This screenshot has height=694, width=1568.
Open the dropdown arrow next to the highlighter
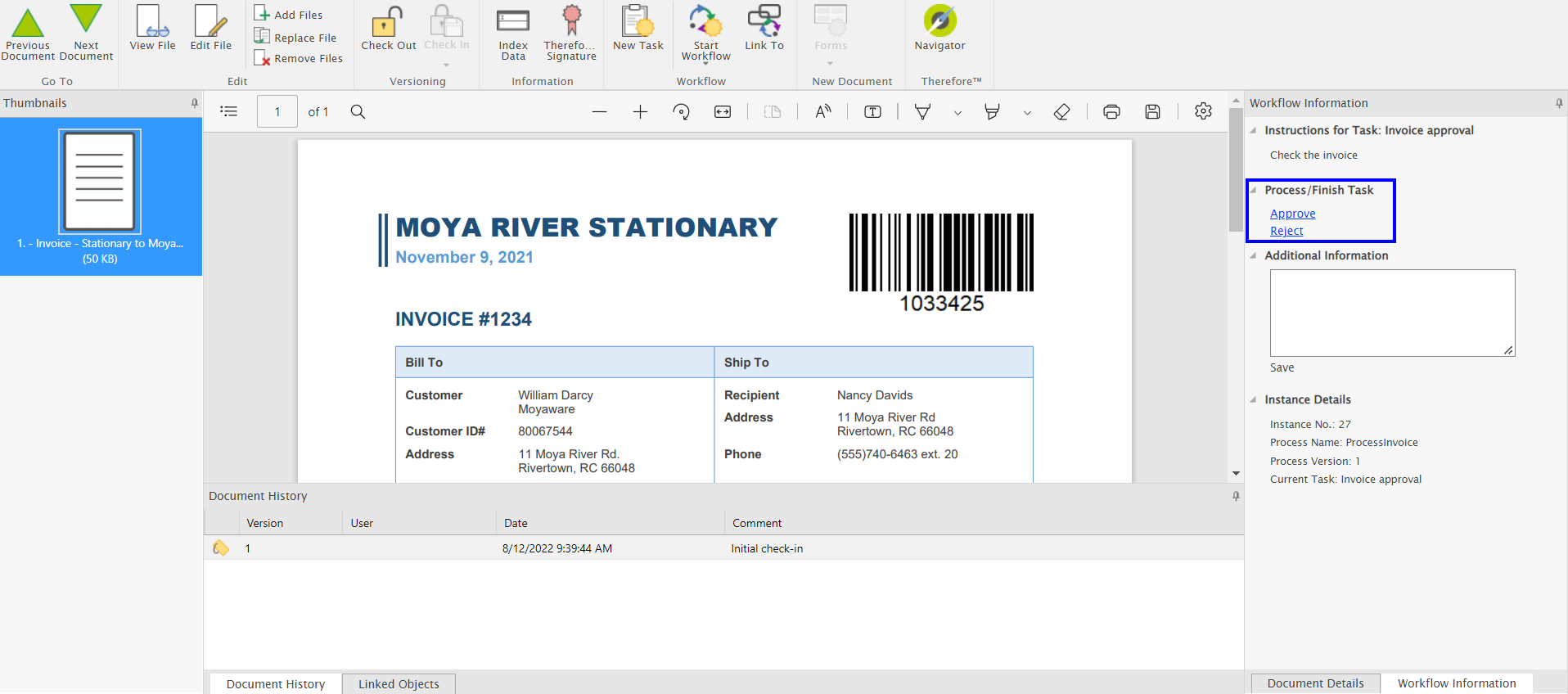(x=1027, y=113)
